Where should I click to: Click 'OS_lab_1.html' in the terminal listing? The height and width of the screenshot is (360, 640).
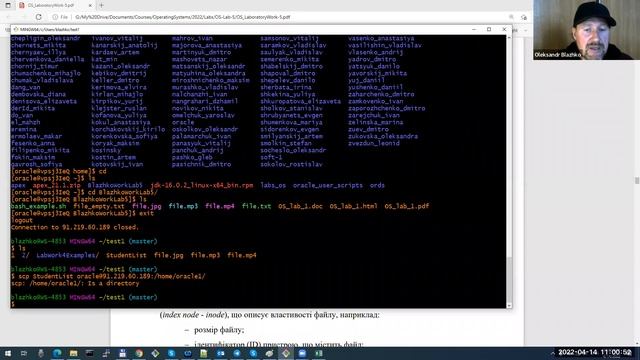click(x=353, y=206)
